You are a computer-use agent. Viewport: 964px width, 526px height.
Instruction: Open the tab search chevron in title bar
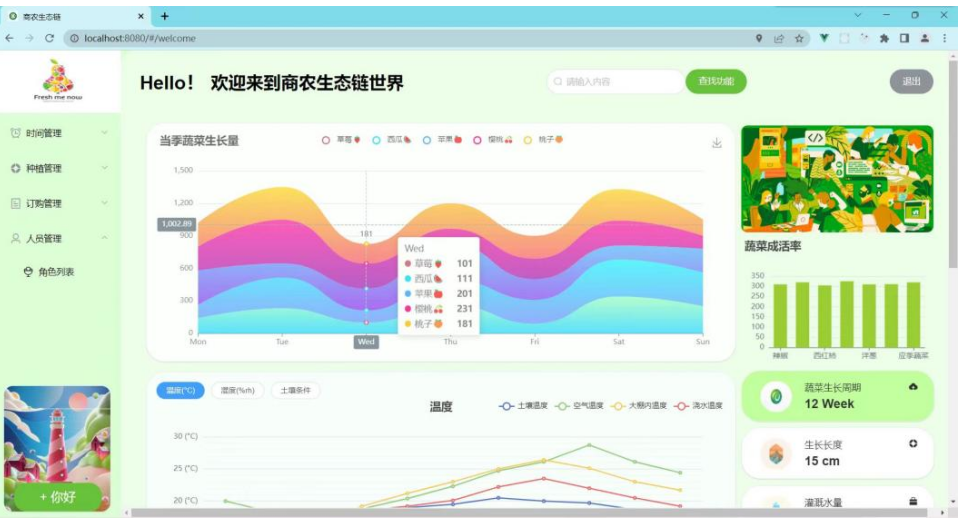tap(858, 15)
